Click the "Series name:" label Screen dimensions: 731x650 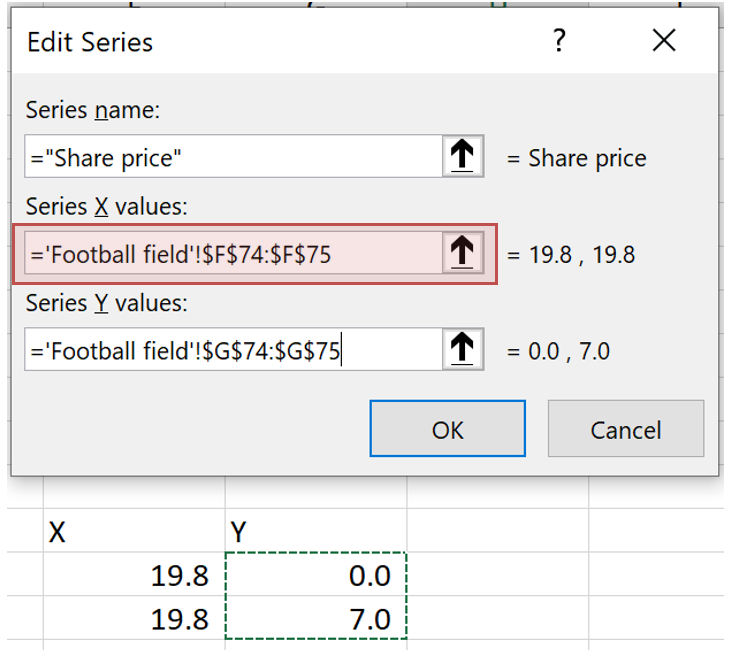point(93,110)
